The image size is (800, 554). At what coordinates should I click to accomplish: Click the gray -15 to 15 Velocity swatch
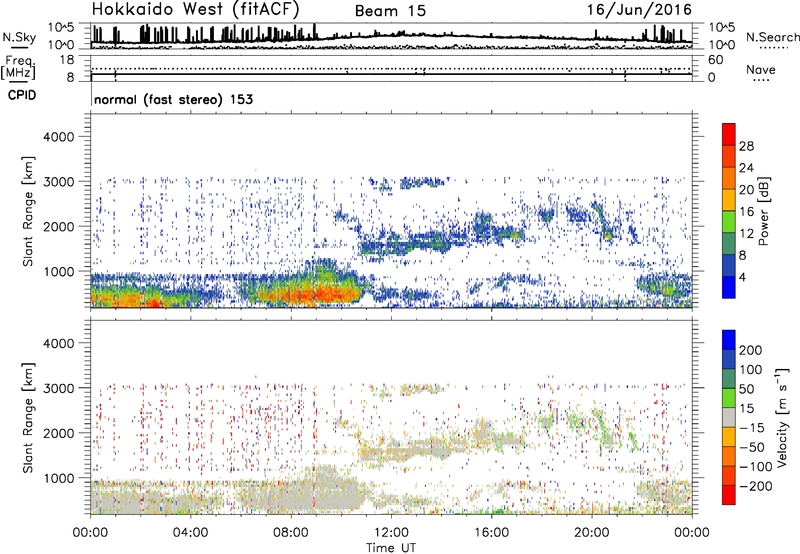click(x=729, y=418)
